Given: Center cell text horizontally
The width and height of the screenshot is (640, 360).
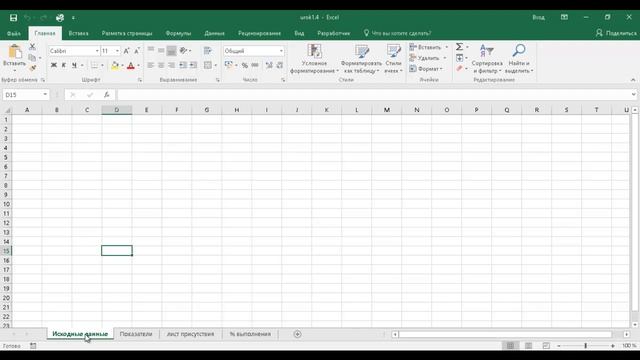Looking at the screenshot, I should point(161,65).
